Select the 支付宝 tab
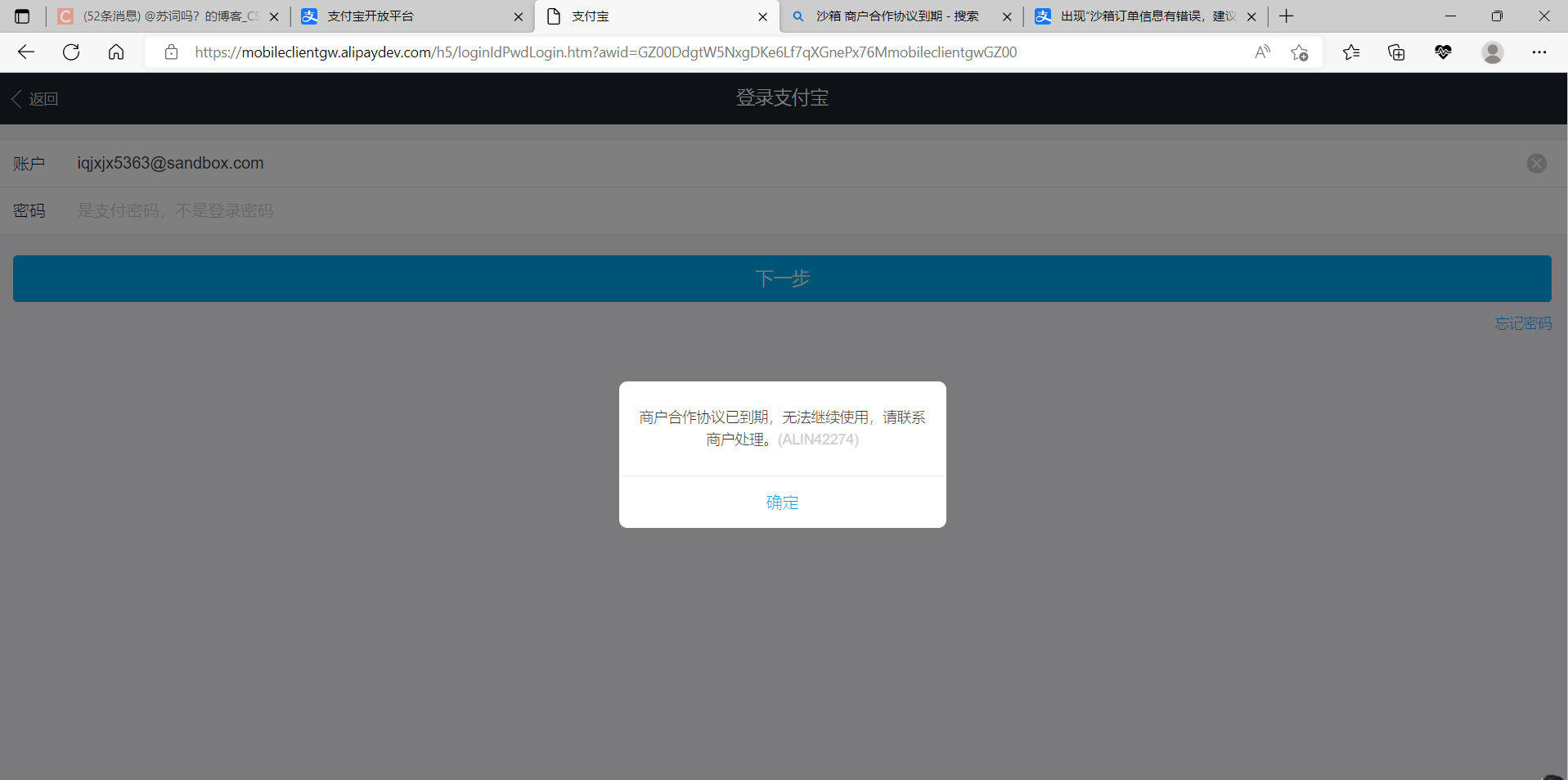 pyautogui.click(x=657, y=16)
